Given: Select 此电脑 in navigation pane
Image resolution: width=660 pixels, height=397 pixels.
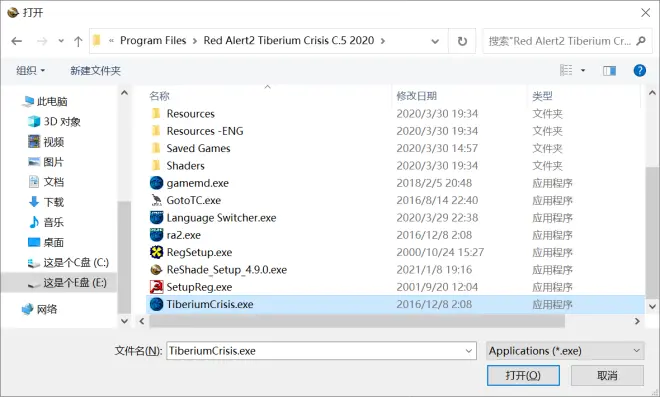Looking at the screenshot, I should pyautogui.click(x=45, y=101).
